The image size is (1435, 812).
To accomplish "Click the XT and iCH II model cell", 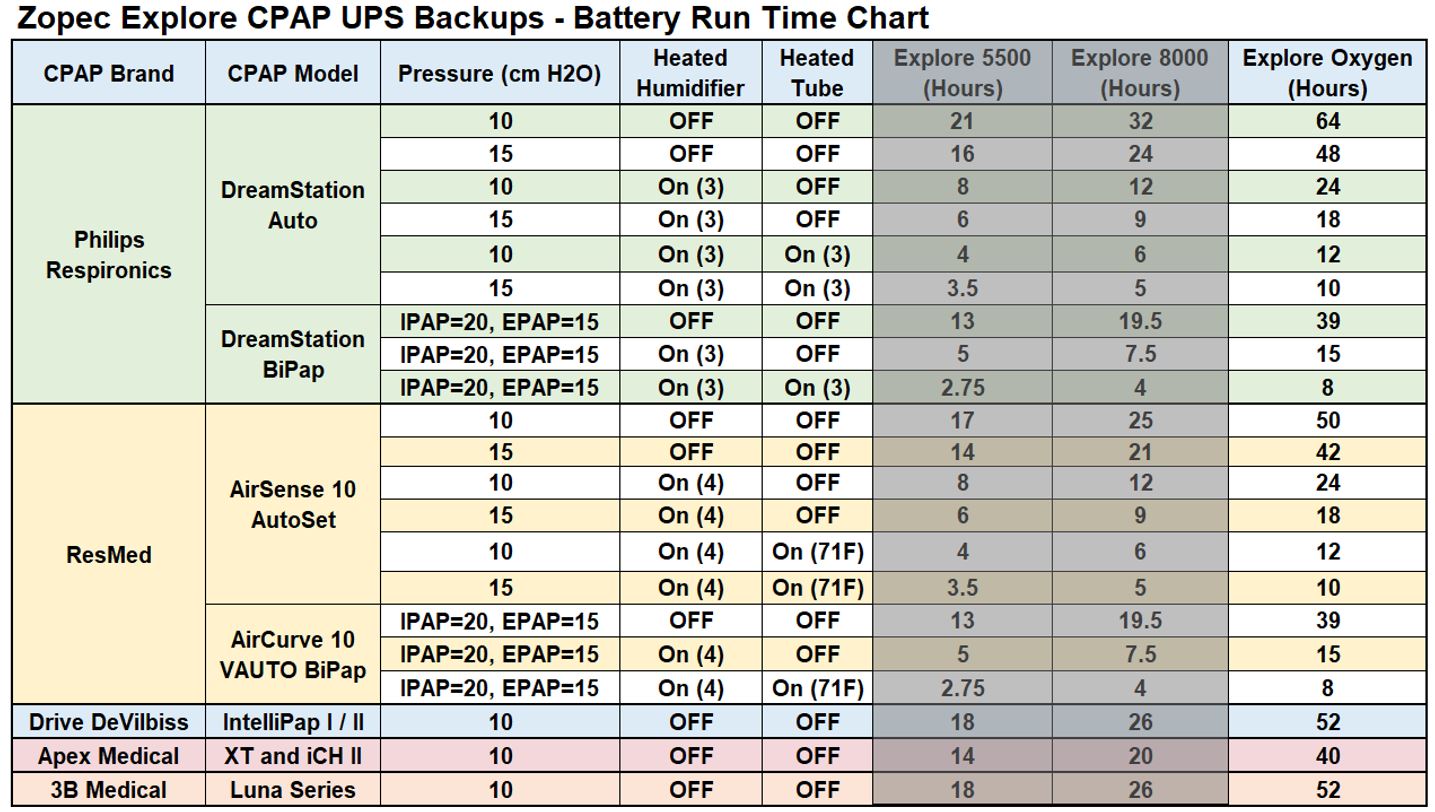I will 292,756.
